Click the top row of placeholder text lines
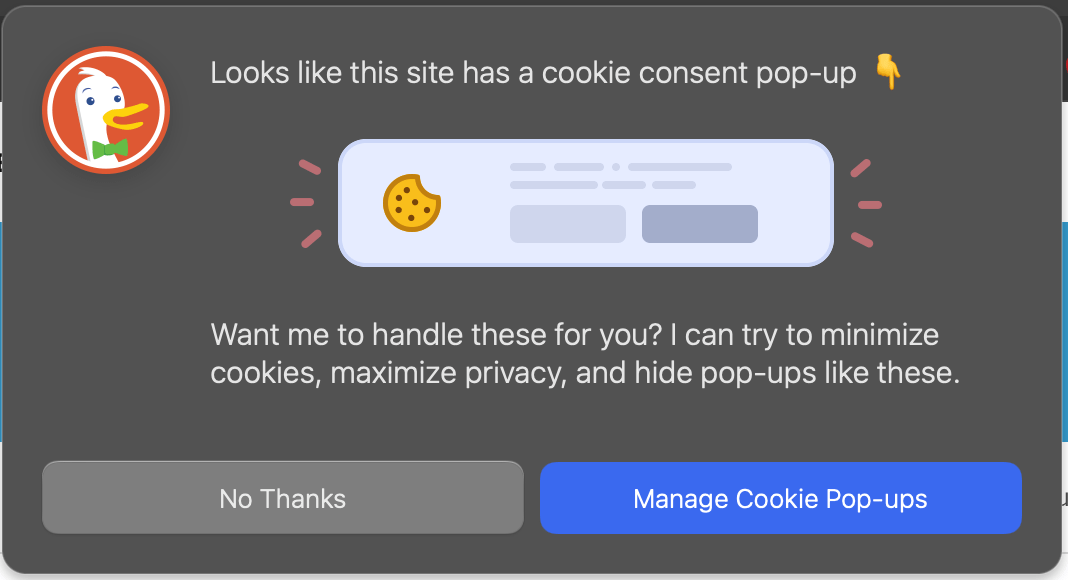The image size is (1068, 580). (621, 167)
